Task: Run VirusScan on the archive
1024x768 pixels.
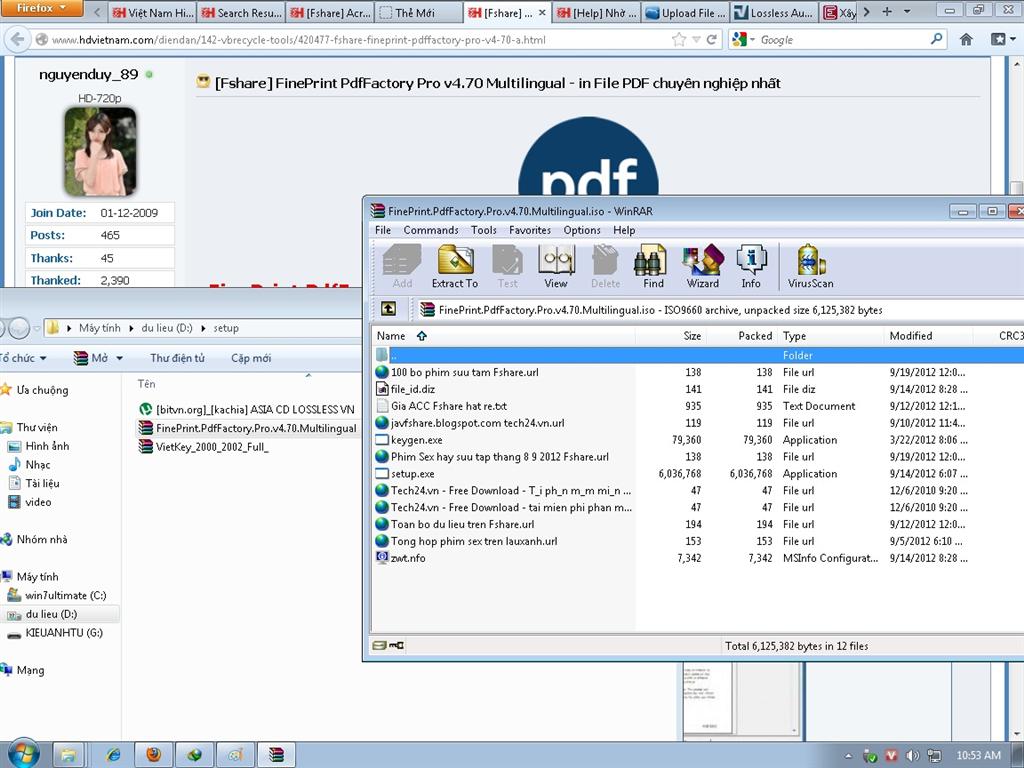Action: pos(810,266)
